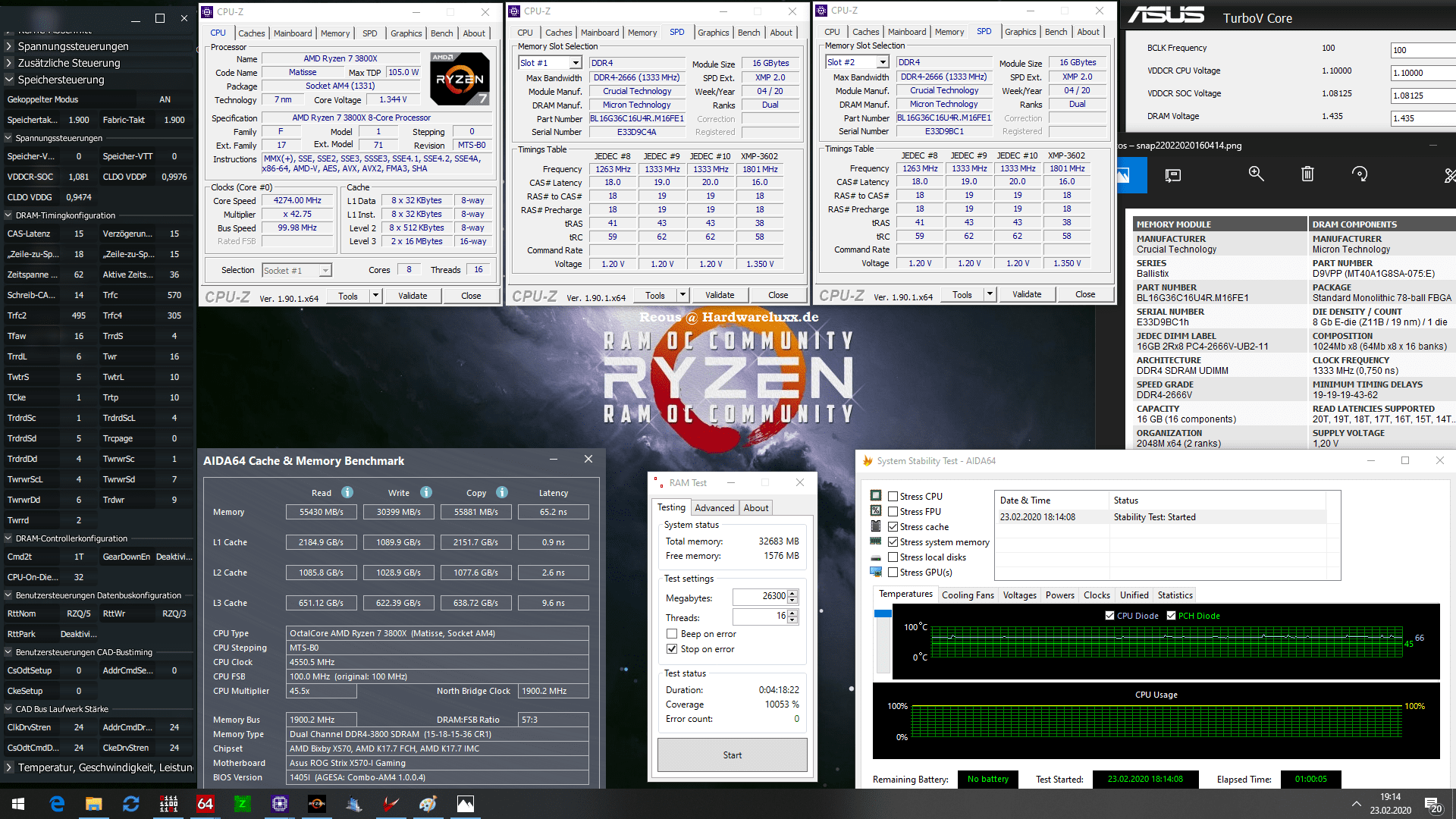Click Validate in the third CPU-Z window
This screenshot has height=819, width=1456.
(x=1027, y=294)
